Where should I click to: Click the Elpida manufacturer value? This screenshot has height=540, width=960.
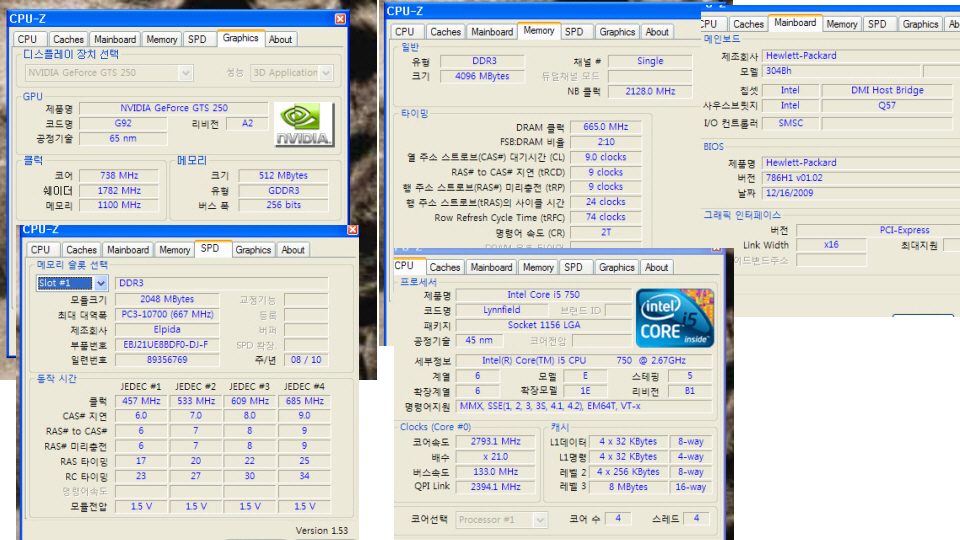(x=167, y=330)
